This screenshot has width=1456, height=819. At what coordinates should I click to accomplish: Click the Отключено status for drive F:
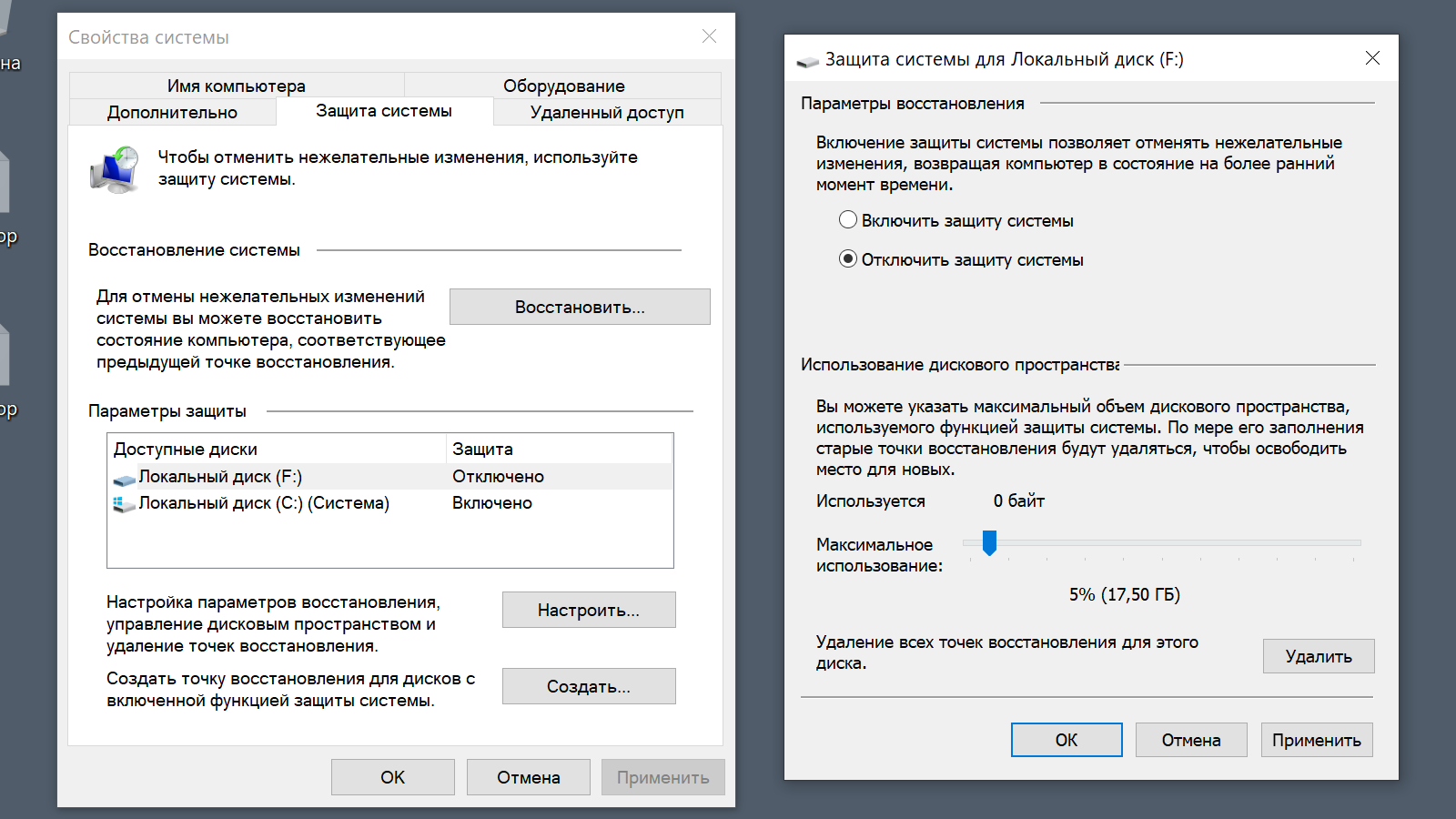[x=499, y=477]
